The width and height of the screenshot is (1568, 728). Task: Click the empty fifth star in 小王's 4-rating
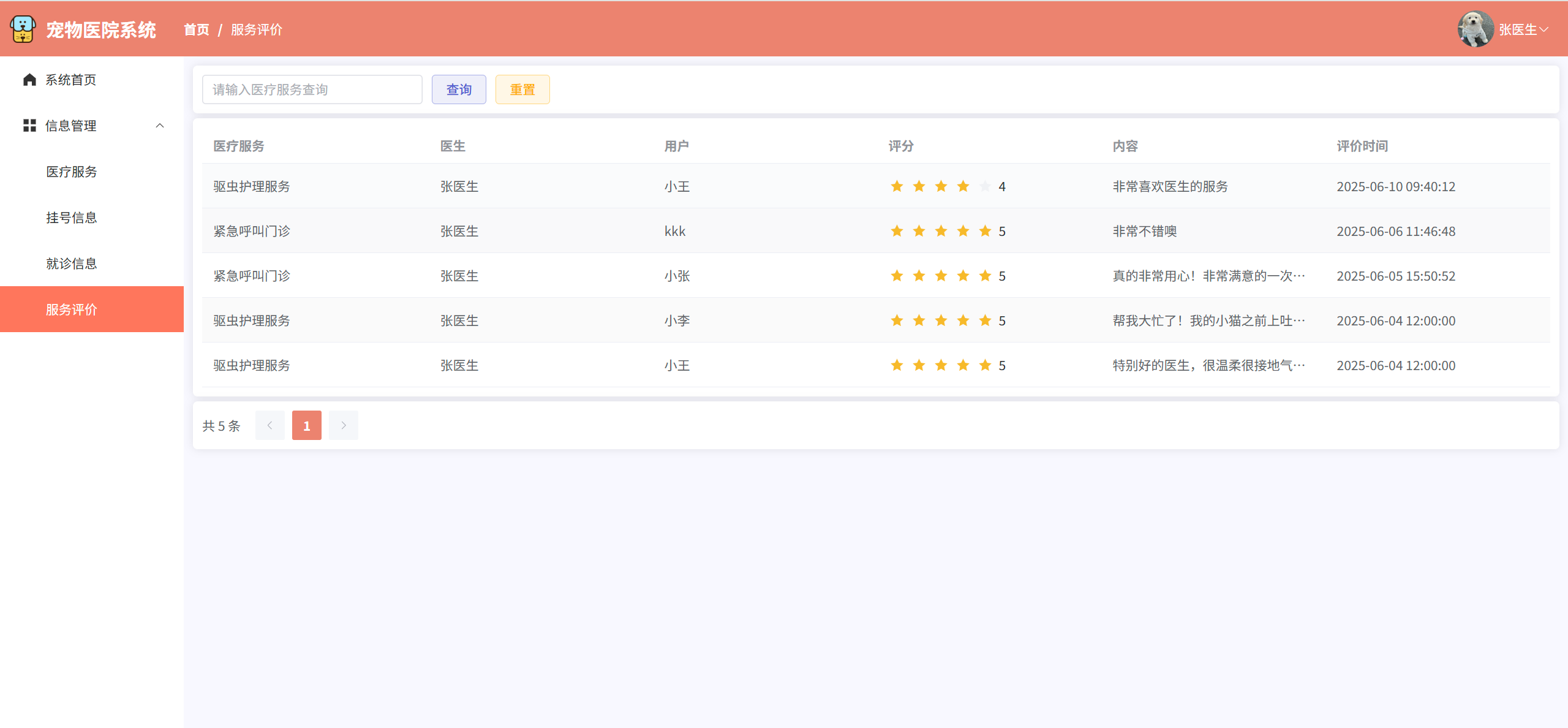pos(985,186)
